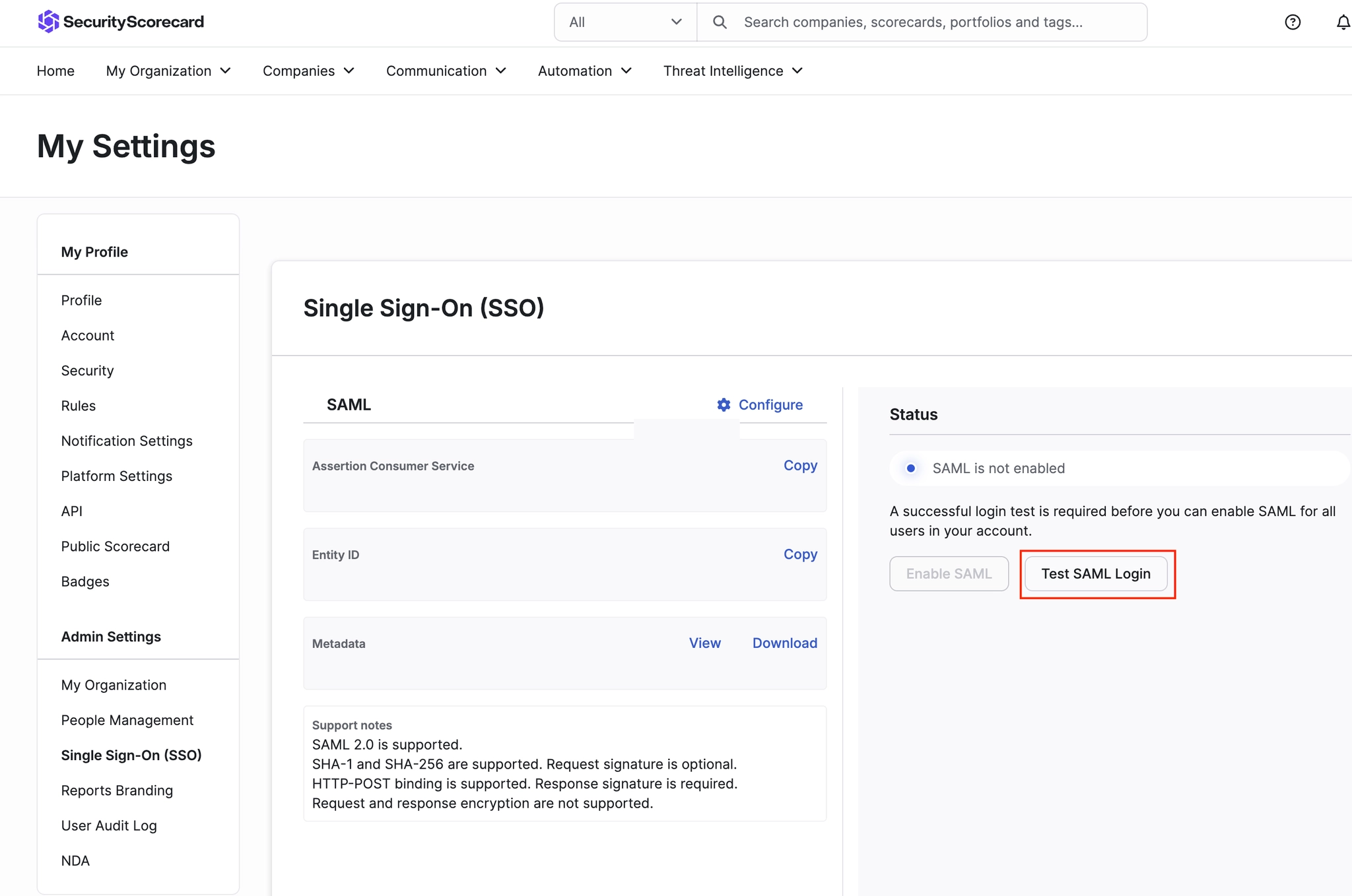Select the SAML not enabled status indicator
Viewport: 1352px width, 896px height.
coord(911,468)
